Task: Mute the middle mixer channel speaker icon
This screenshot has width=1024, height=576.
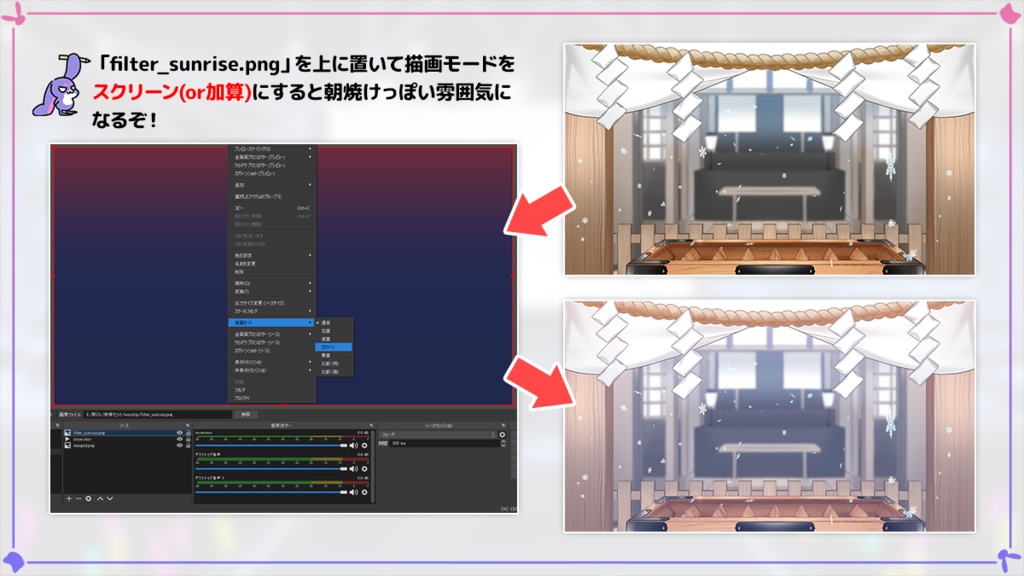Action: (x=353, y=469)
